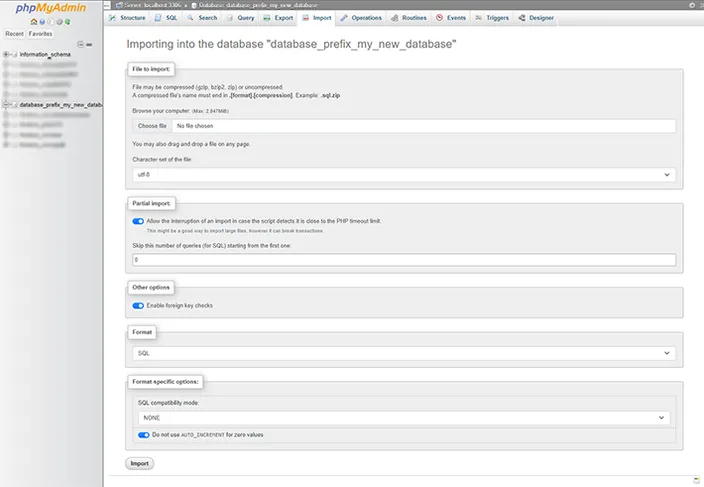Reload navigation panel green icon

68,22
